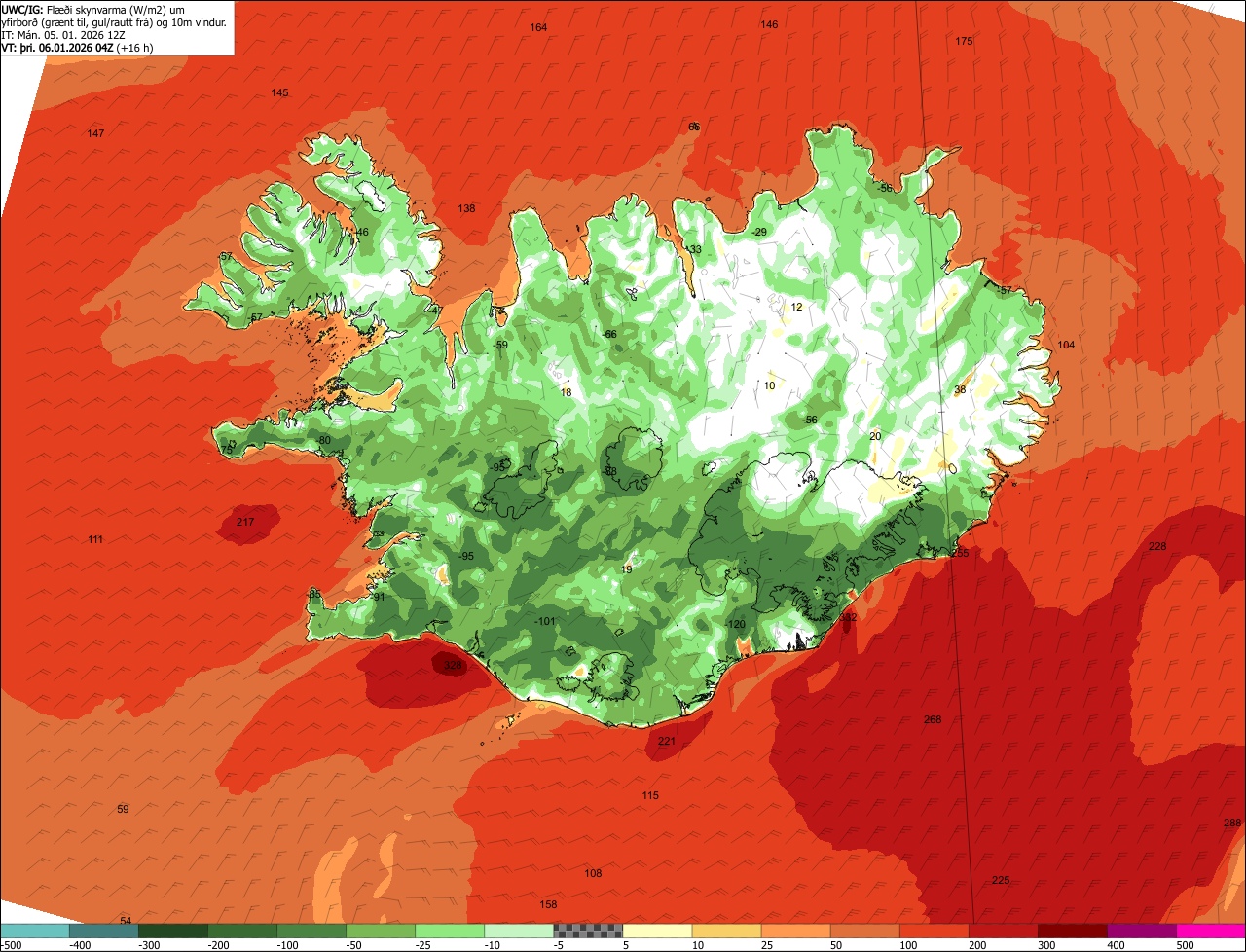Click the light teal legend swatch between -500 and -400

click(x=35, y=931)
